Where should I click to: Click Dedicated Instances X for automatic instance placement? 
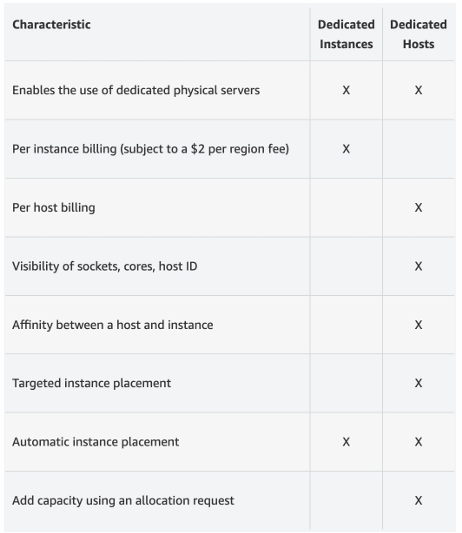[346, 442]
